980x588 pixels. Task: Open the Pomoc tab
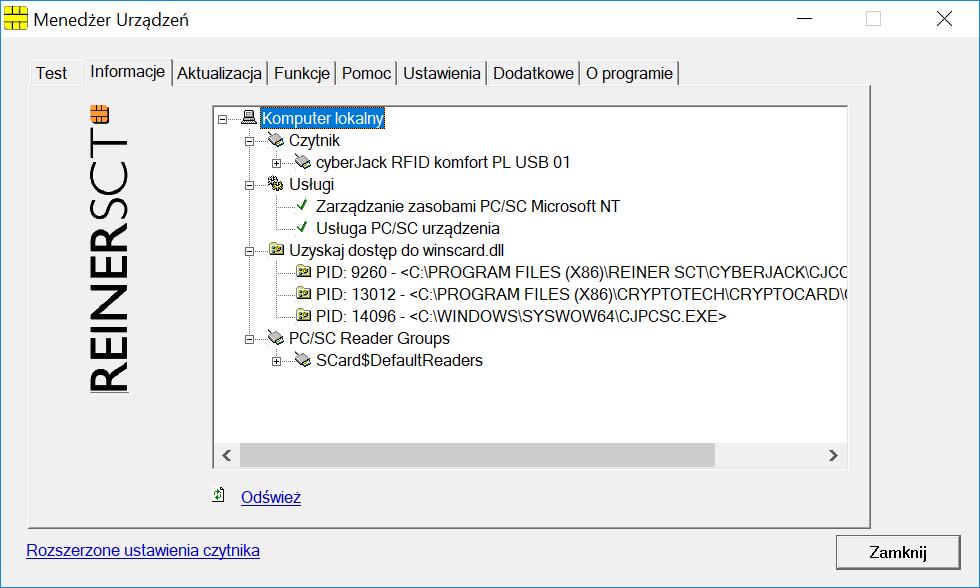pyautogui.click(x=366, y=73)
